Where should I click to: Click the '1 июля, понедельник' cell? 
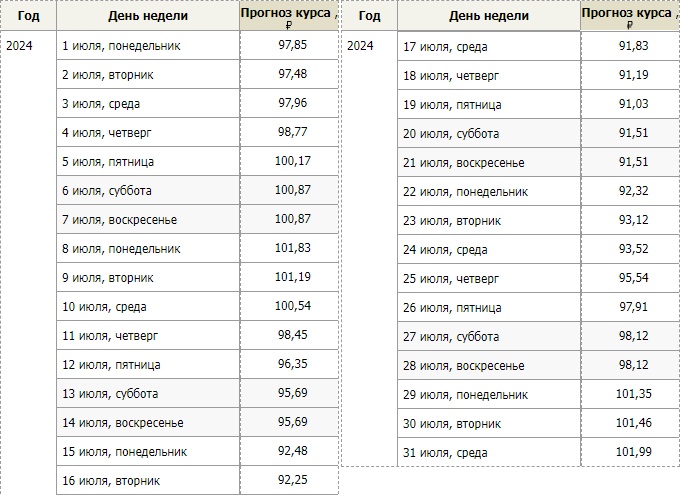click(x=121, y=46)
